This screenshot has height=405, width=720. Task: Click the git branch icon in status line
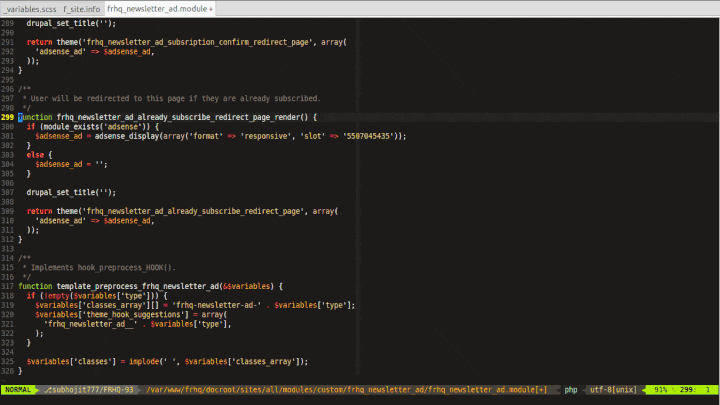(48, 389)
